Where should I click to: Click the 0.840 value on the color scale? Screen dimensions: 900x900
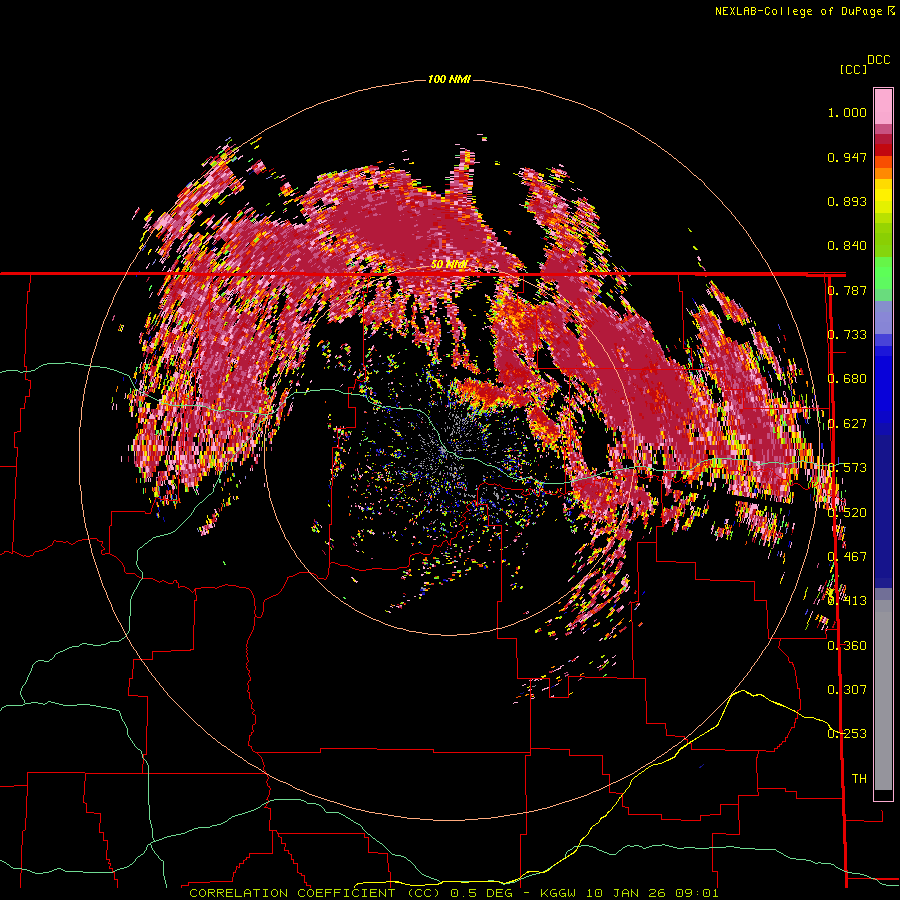(847, 246)
